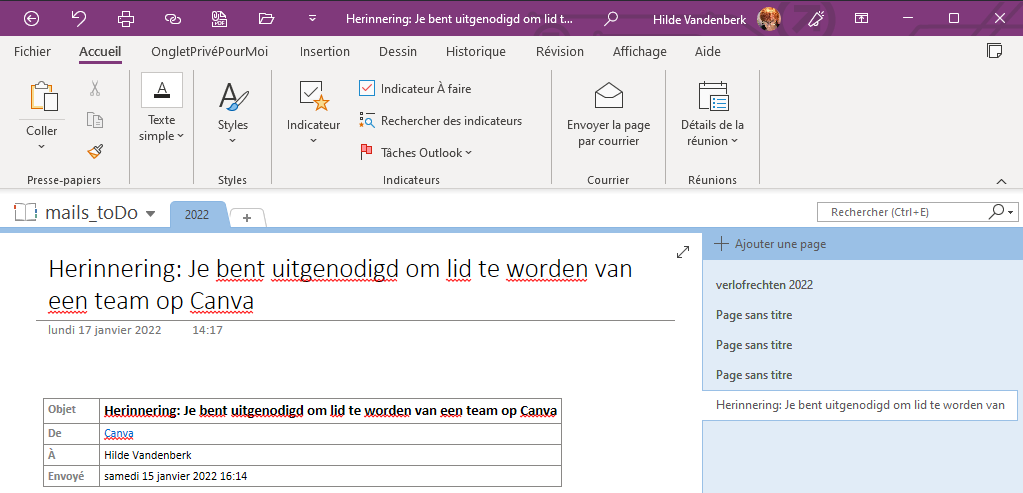This screenshot has width=1023, height=493.
Task: Expand the Détails de la réunion menu
Action: [x=712, y=116]
